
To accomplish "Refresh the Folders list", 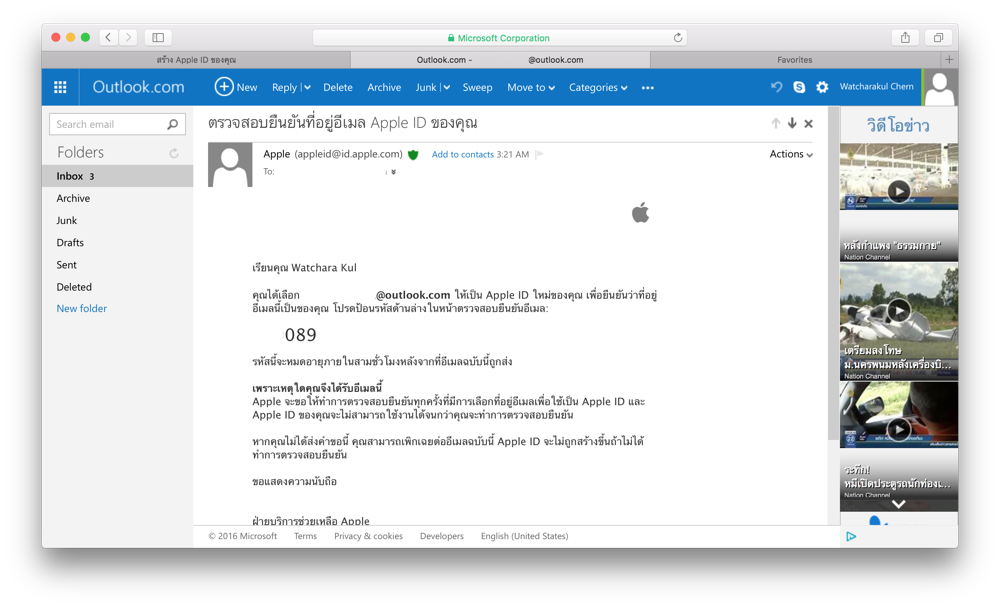I will click(x=174, y=153).
